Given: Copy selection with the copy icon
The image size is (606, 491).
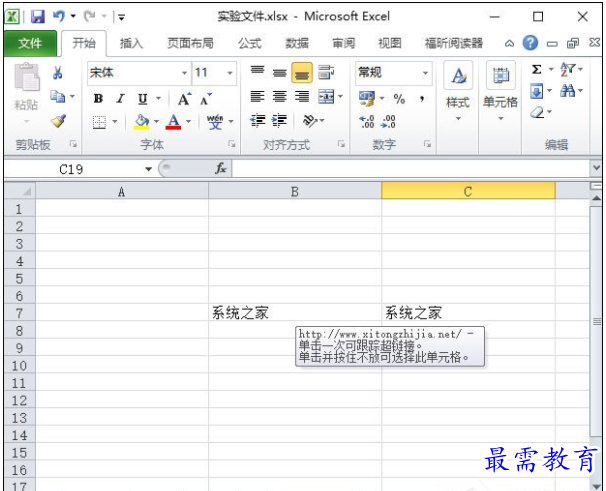Looking at the screenshot, I should click(58, 96).
